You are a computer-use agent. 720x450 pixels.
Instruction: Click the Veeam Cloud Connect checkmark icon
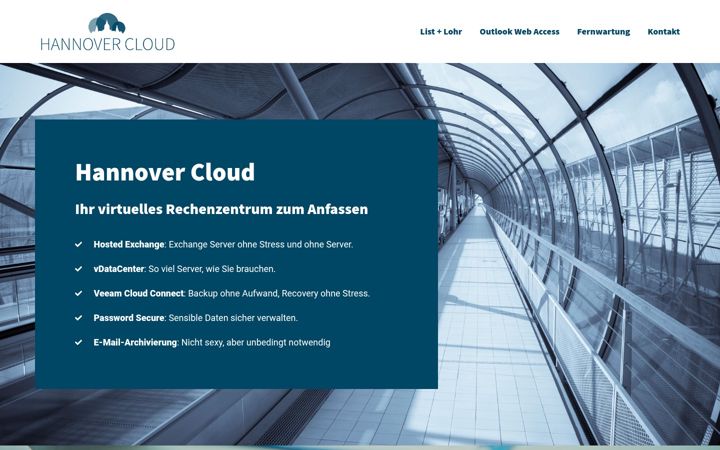point(79,293)
